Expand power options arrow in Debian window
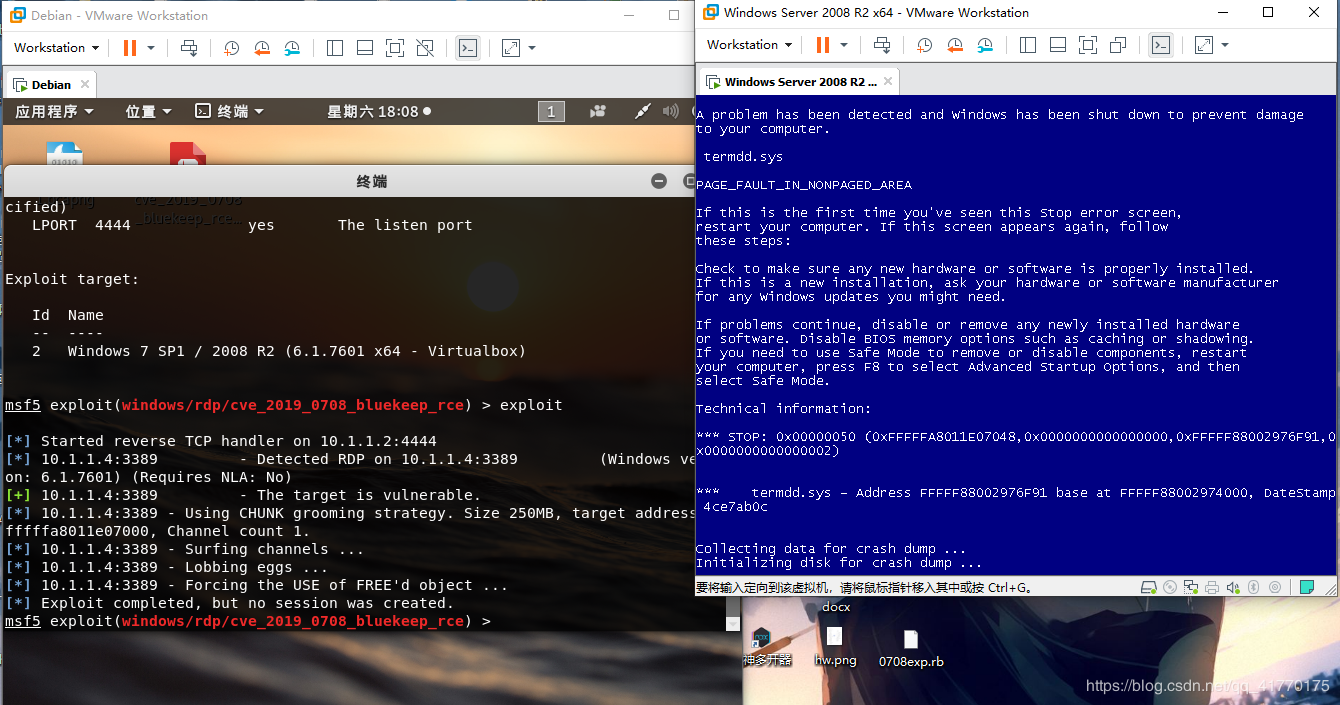Screen dimensions: 1340x705 [151, 48]
